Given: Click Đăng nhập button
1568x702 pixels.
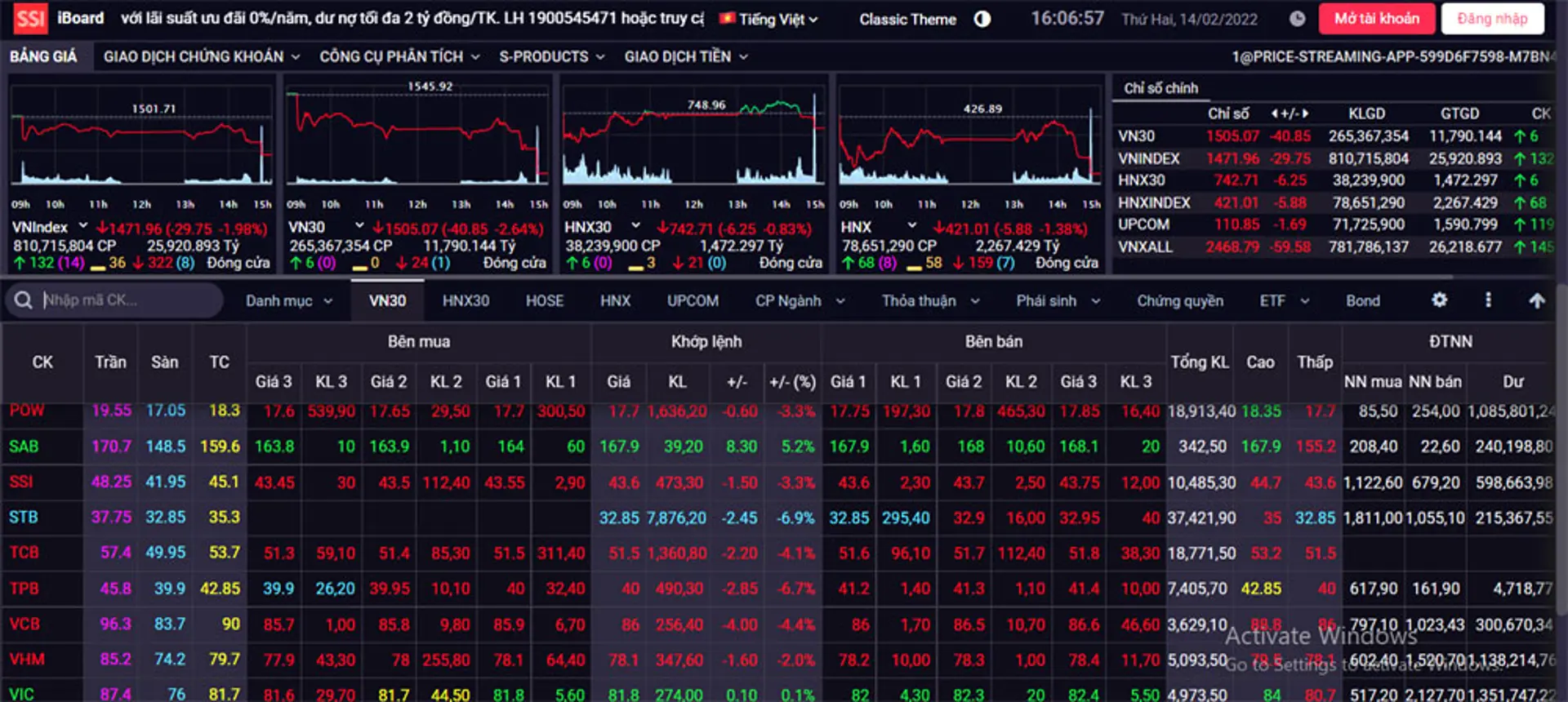Looking at the screenshot, I should [x=1492, y=18].
